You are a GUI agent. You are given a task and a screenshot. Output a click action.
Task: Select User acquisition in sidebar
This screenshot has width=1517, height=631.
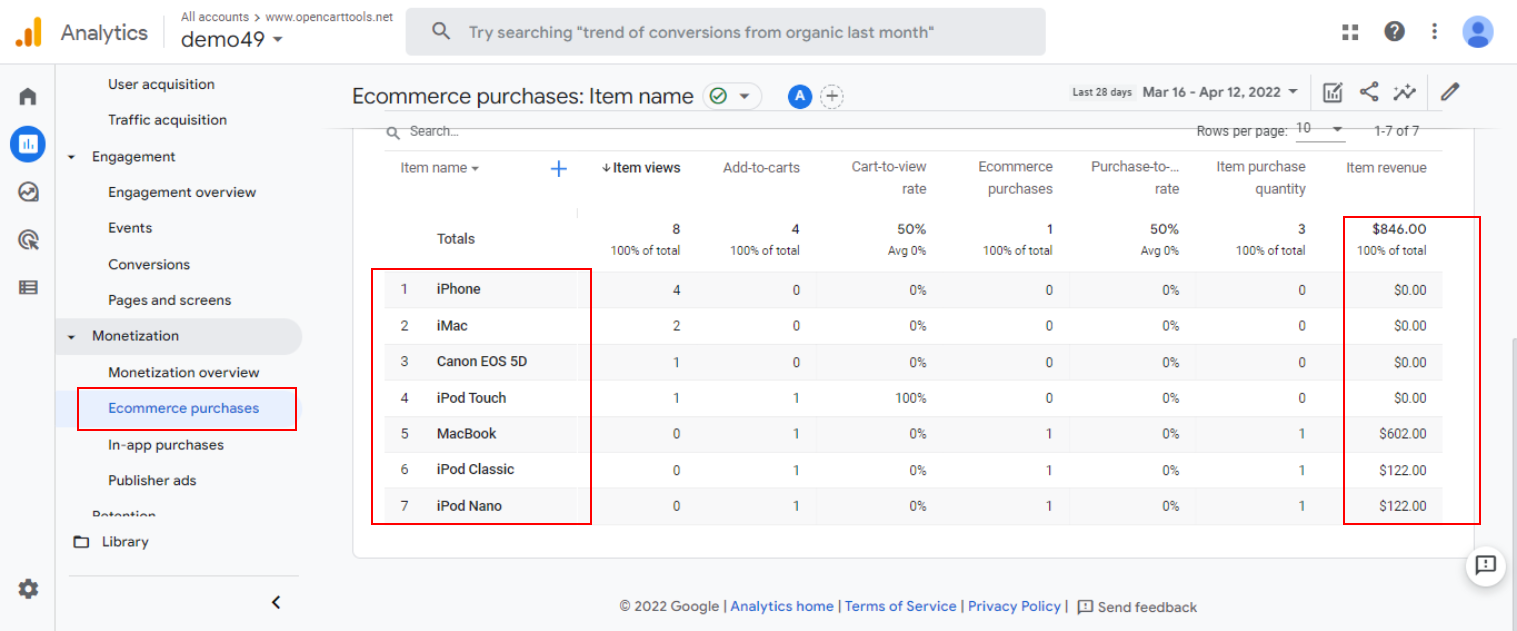pyautogui.click(x=161, y=84)
